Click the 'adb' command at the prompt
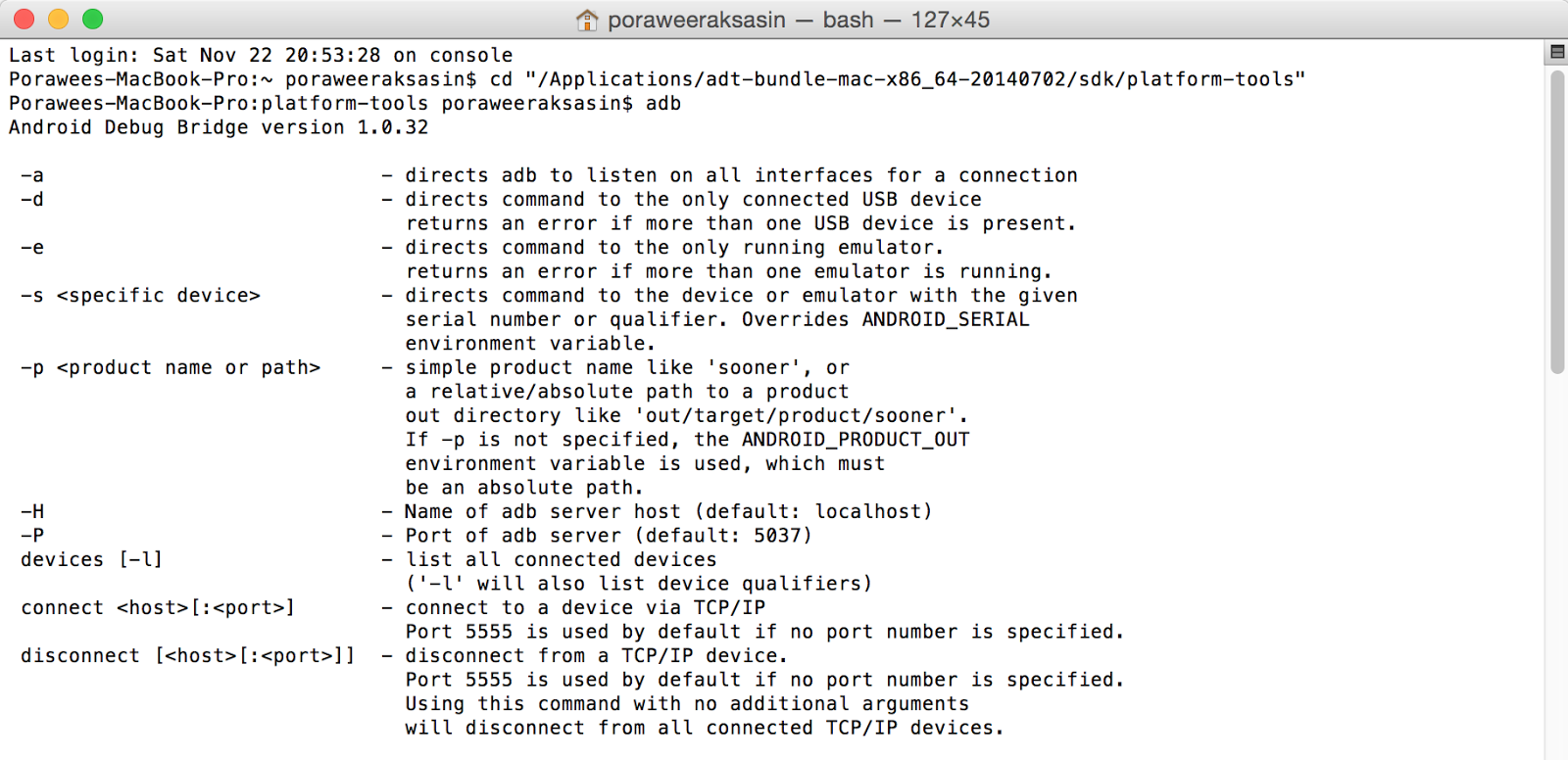This screenshot has width=1568, height=760. pyautogui.click(x=663, y=104)
